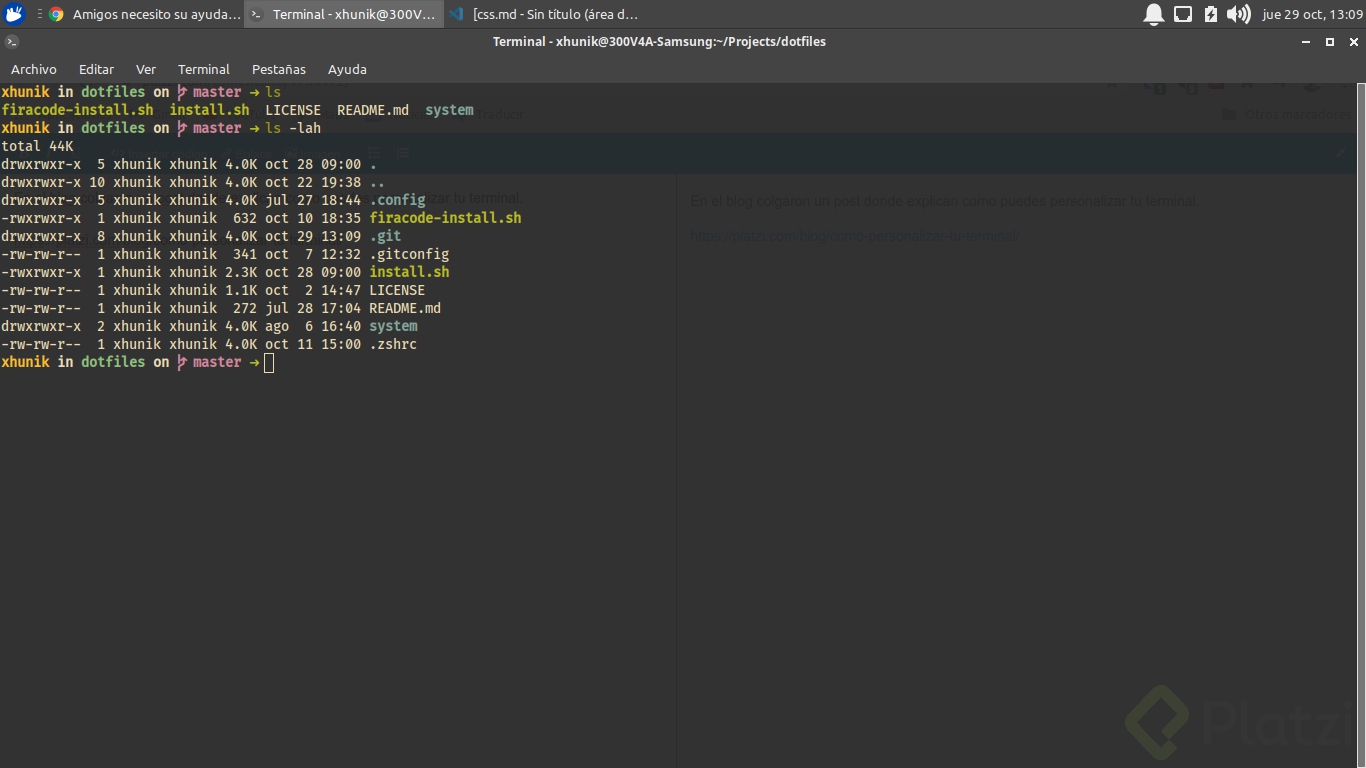
Task: Open the Terminal menu in the menu bar
Action: 204,69
